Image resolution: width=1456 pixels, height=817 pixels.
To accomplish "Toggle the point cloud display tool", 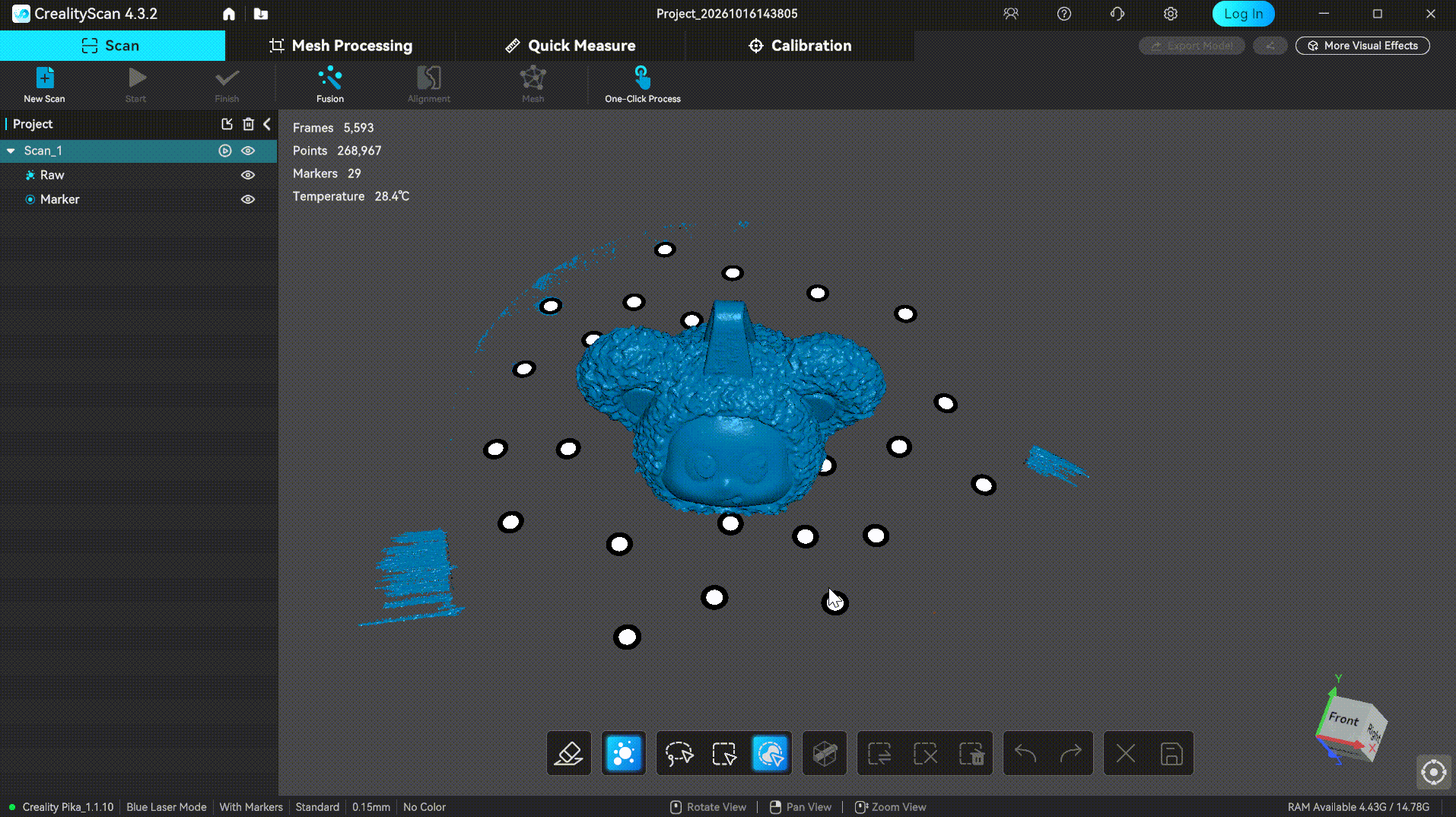I will point(624,754).
